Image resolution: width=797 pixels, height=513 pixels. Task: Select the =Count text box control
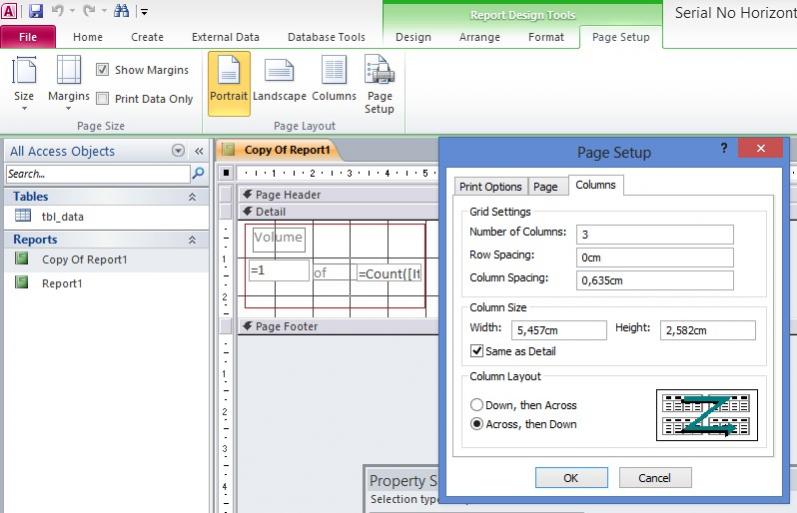point(390,274)
